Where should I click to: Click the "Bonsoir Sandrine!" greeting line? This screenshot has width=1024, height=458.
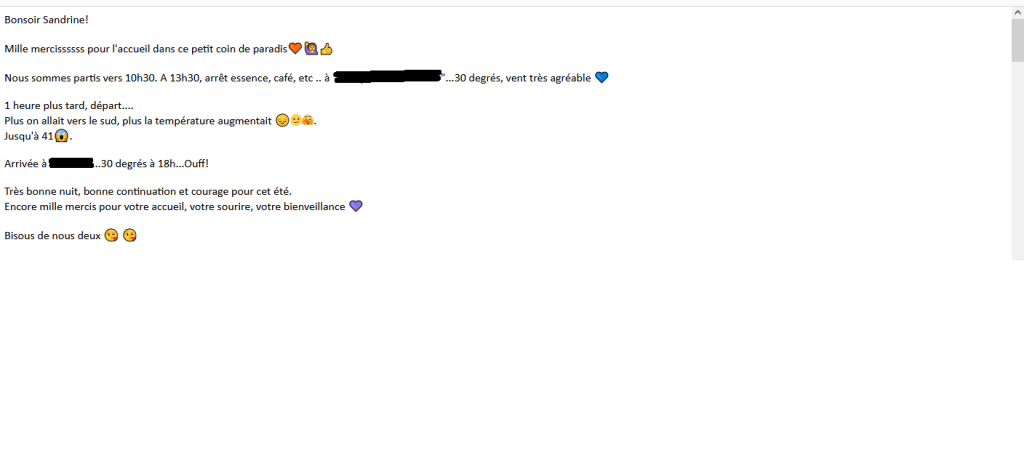[x=46, y=20]
